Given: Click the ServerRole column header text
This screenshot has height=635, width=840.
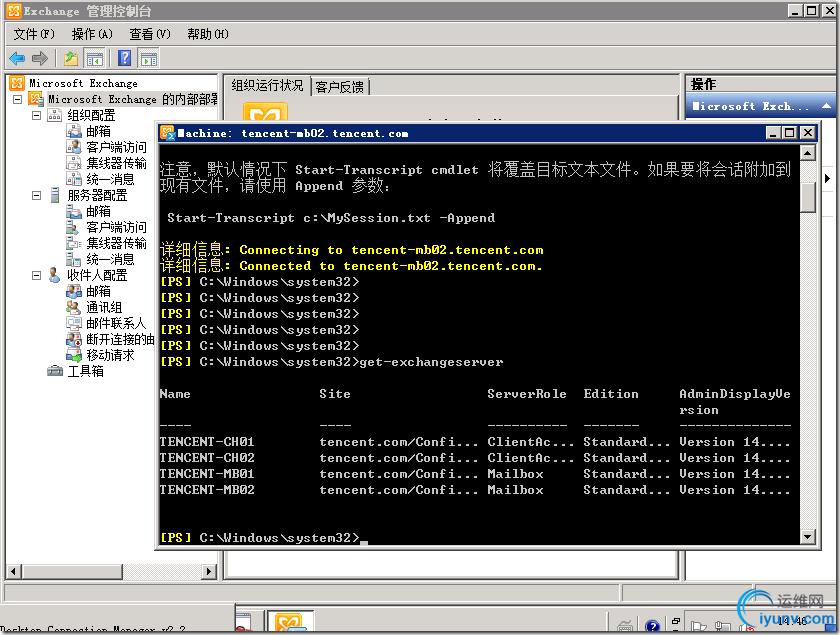Looking at the screenshot, I should 527,394.
